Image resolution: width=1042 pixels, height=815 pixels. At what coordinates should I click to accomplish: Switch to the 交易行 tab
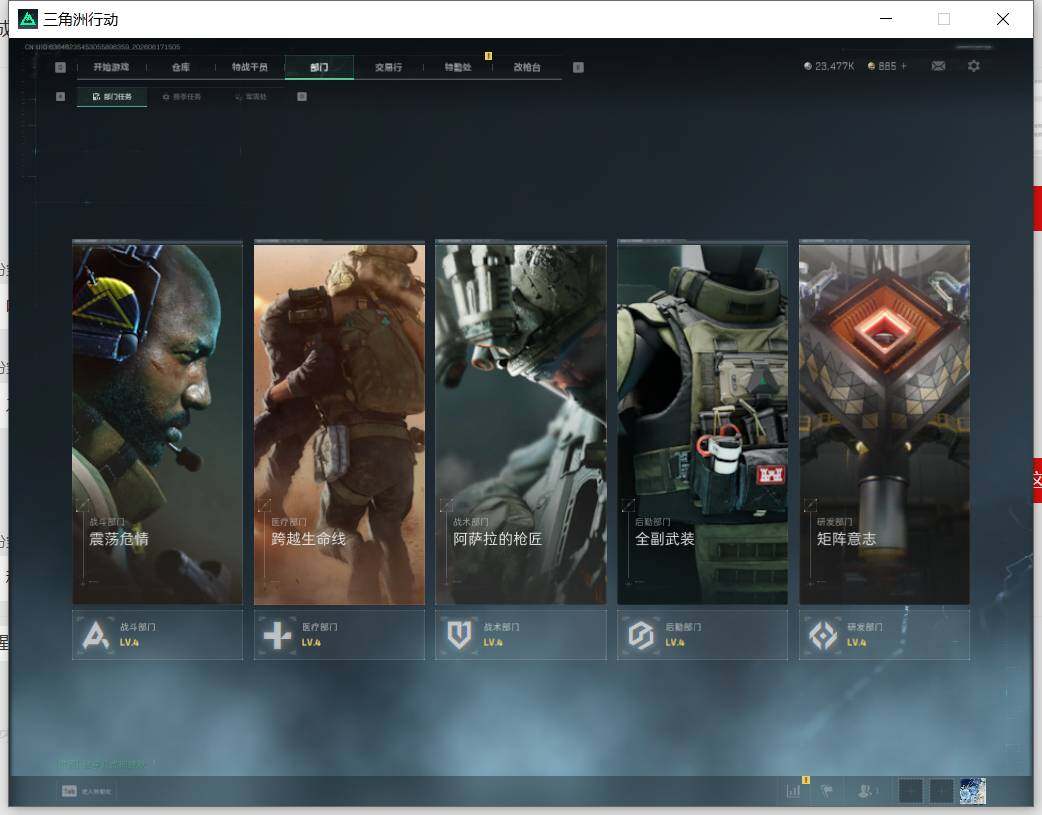coord(388,67)
